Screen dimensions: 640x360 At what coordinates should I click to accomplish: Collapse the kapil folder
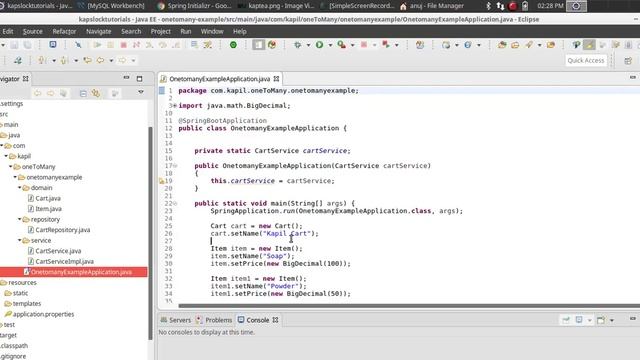(6, 156)
